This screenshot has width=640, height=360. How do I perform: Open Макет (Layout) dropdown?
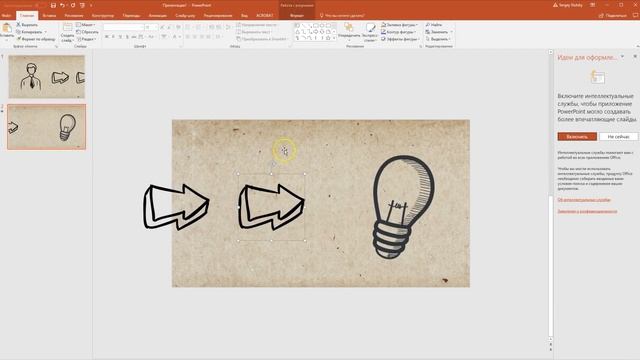(x=86, y=25)
